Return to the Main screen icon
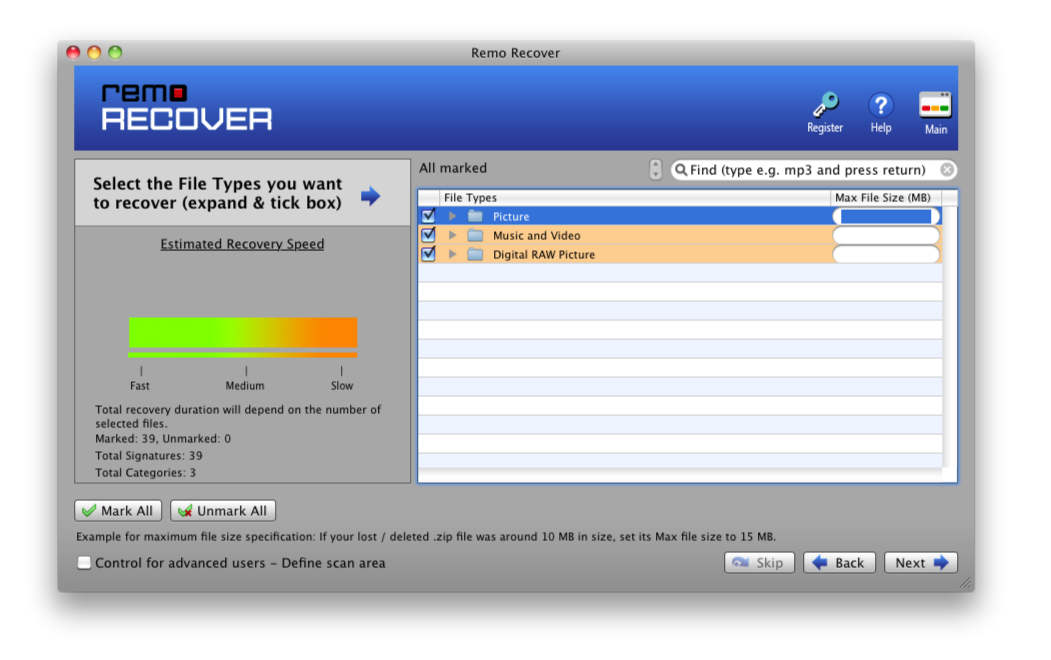This screenshot has width=1051, height=660. point(935,105)
